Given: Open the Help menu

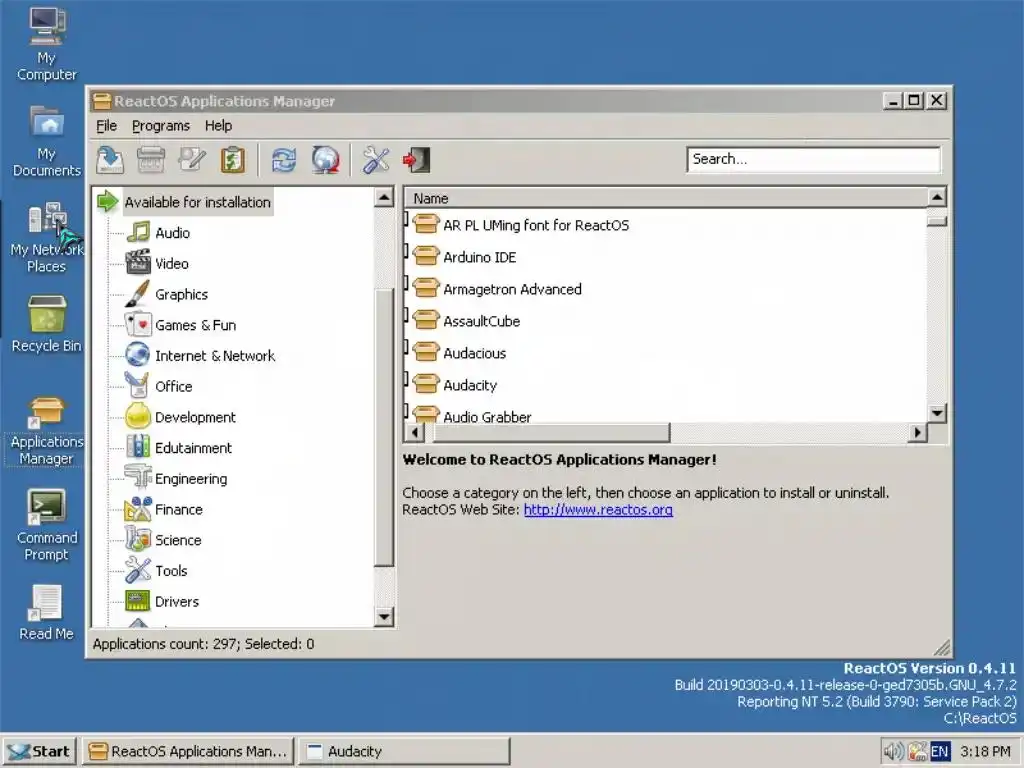Looking at the screenshot, I should (218, 125).
